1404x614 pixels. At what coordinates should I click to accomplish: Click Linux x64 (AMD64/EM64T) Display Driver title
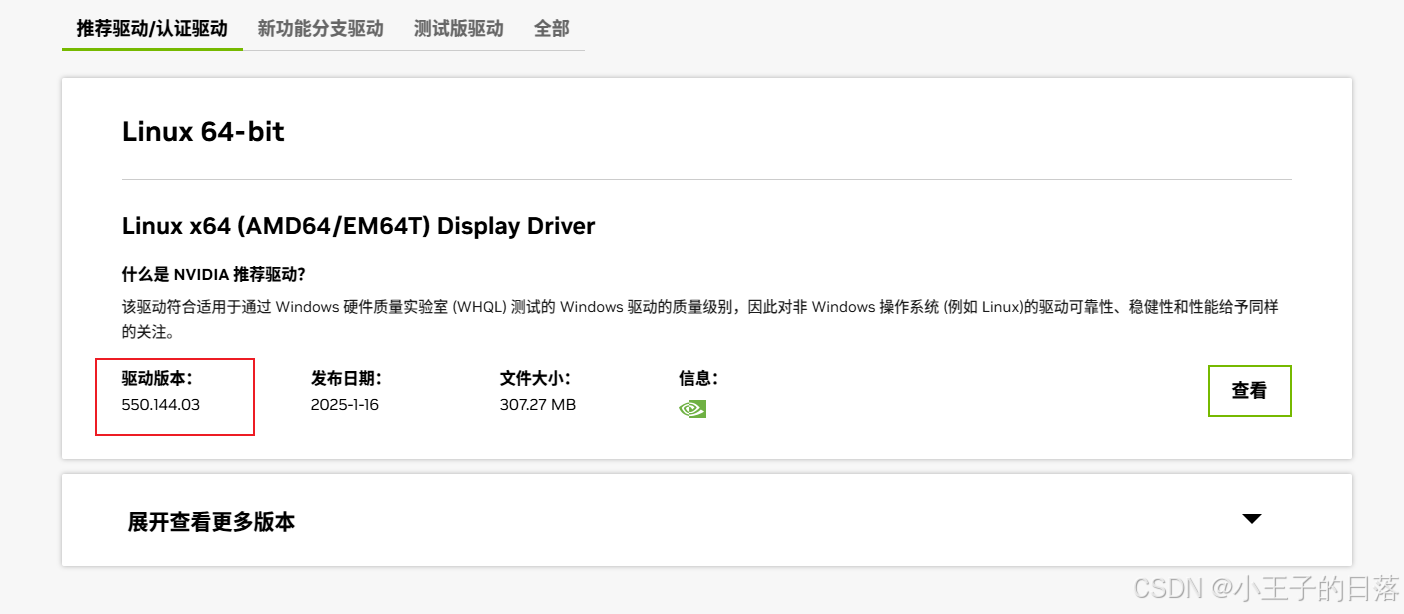[x=358, y=226]
